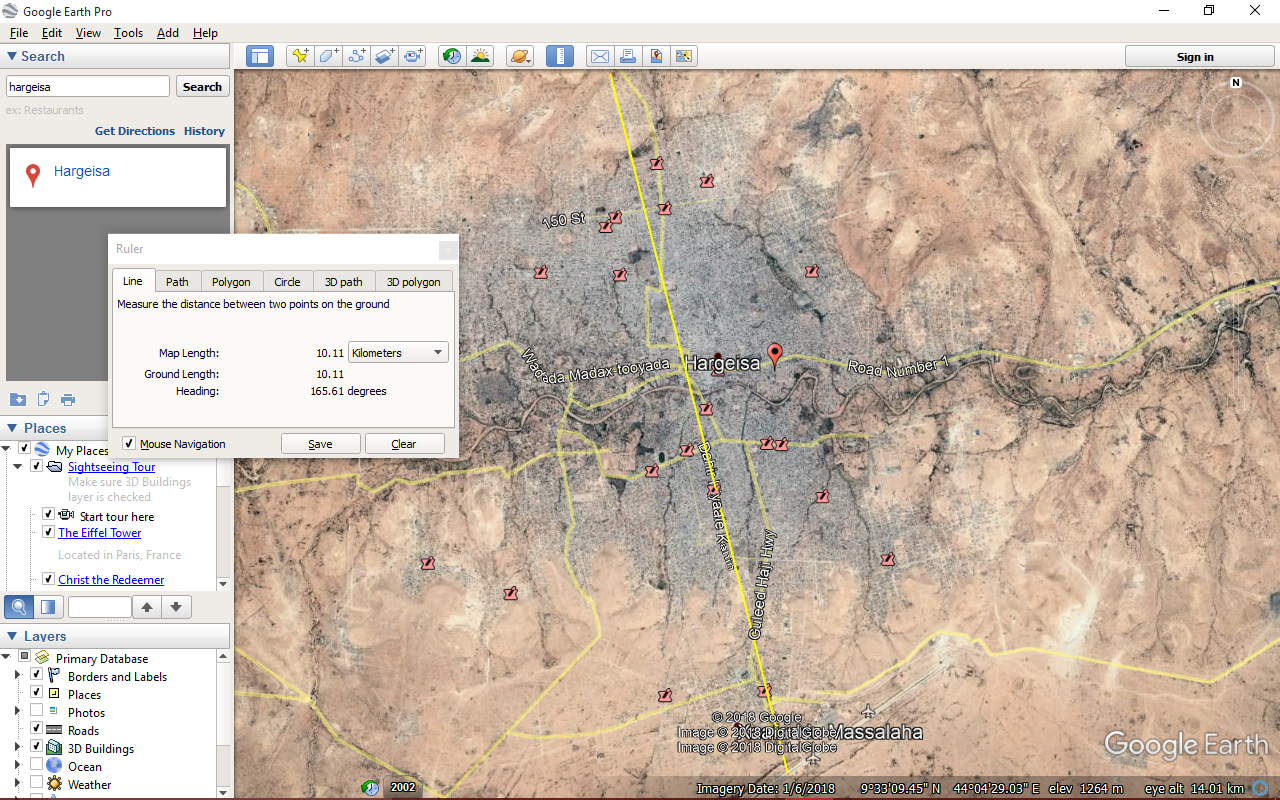
Task: Open the Tools menu
Action: (128, 33)
